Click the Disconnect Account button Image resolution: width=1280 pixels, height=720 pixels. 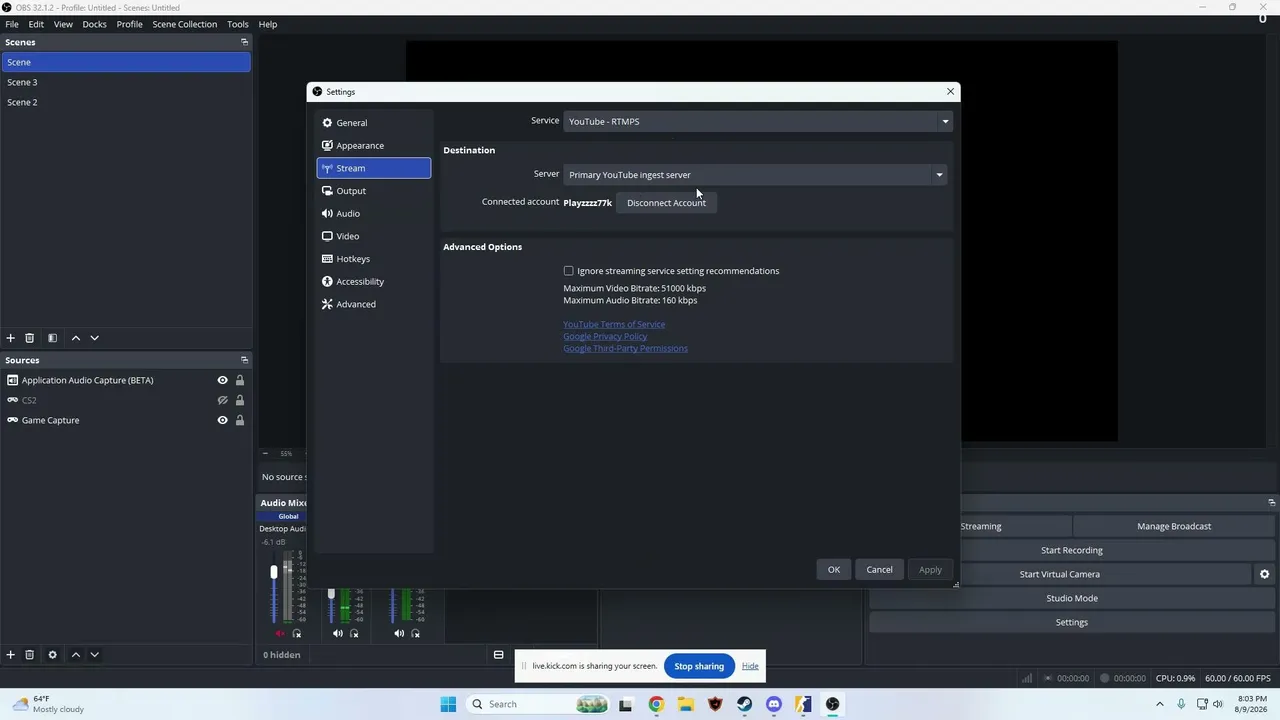pyautogui.click(x=666, y=203)
